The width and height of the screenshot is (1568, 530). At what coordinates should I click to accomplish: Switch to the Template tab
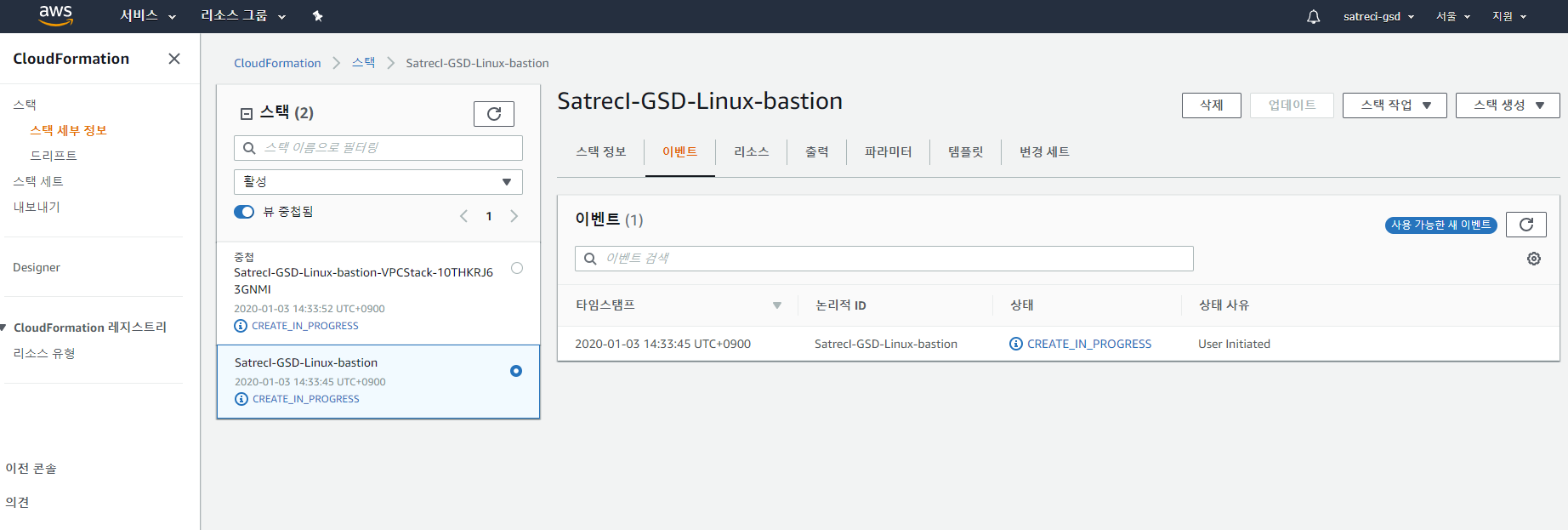[965, 152]
